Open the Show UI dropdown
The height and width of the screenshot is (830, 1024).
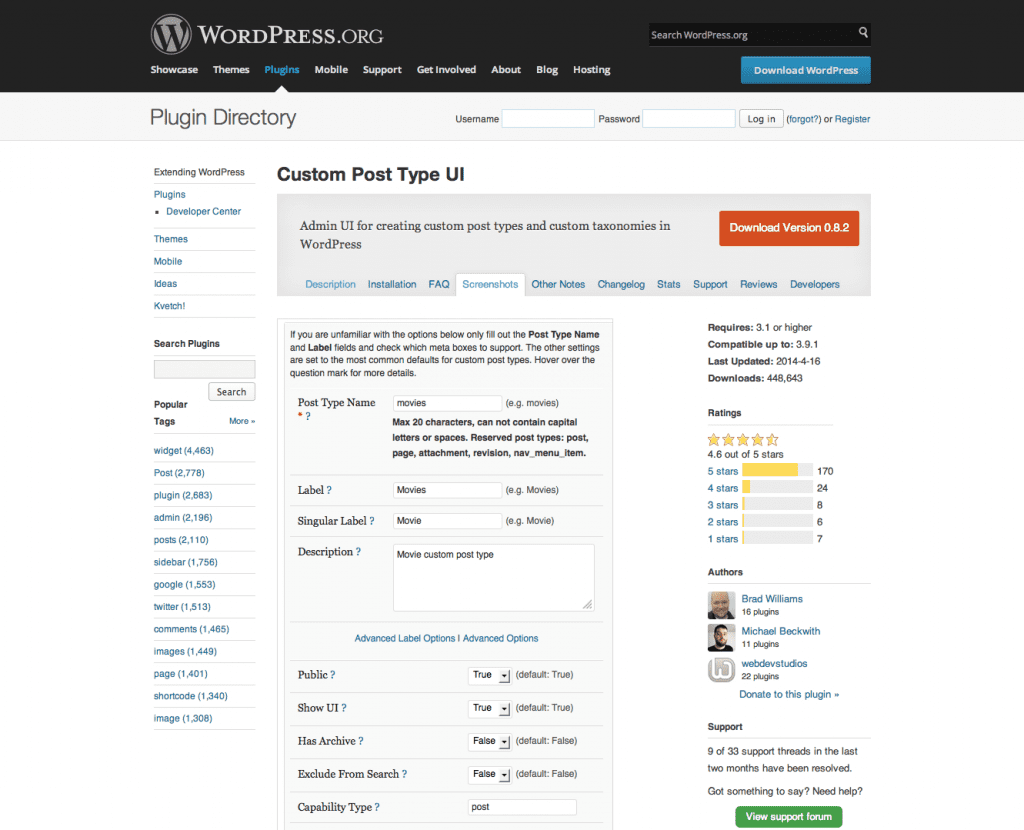point(489,708)
